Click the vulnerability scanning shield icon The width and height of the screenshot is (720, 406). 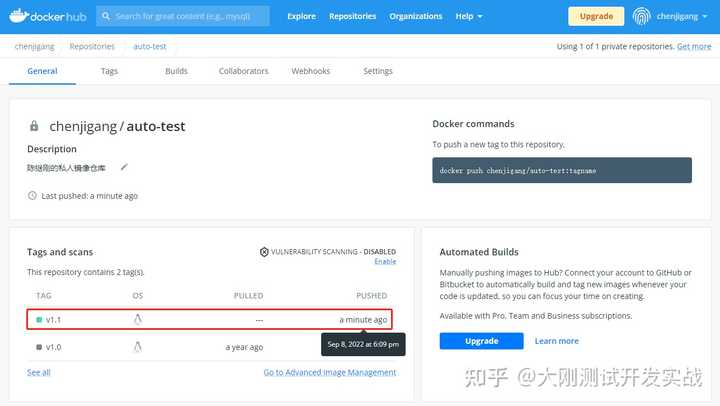point(264,252)
